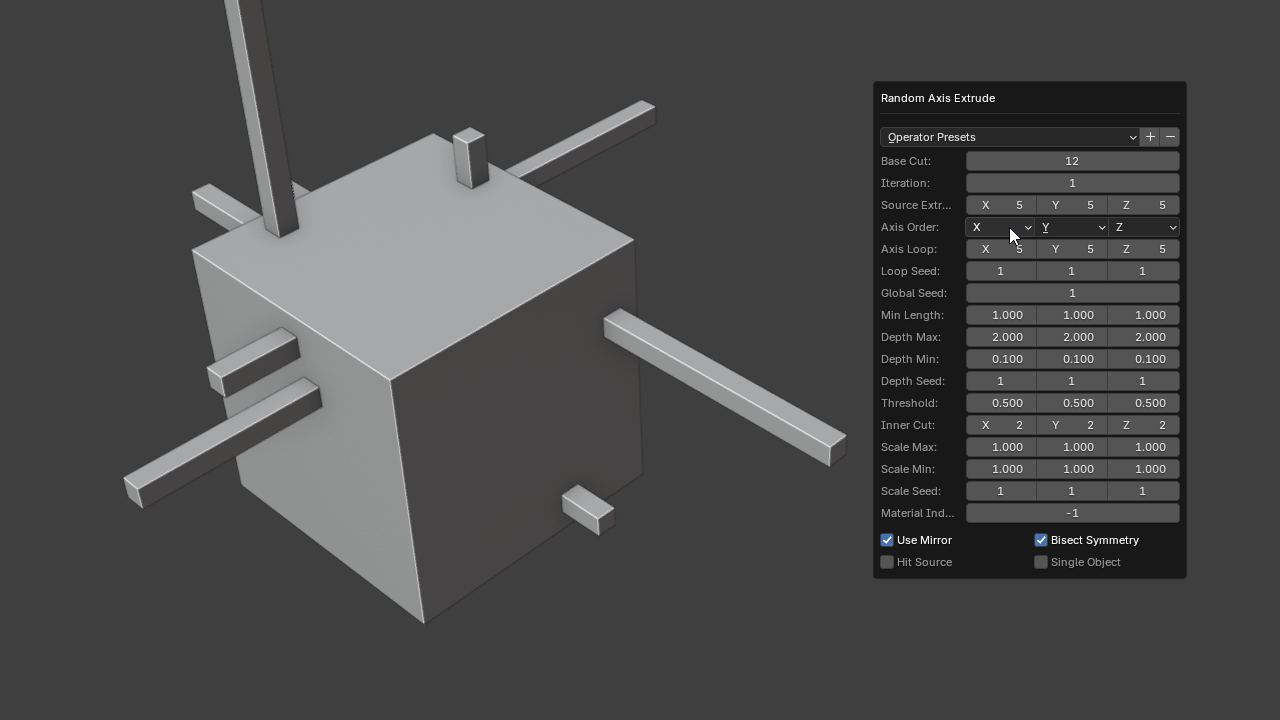Enable the Single Object checkbox
This screenshot has height=720, width=1280.
pos(1041,562)
